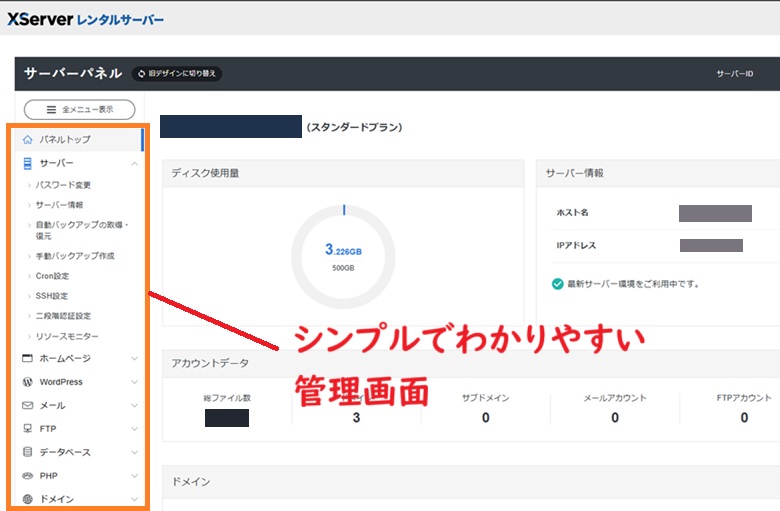Expand the ホームページ menu chevron
Image resolution: width=780 pixels, height=511 pixels.
click(x=134, y=358)
